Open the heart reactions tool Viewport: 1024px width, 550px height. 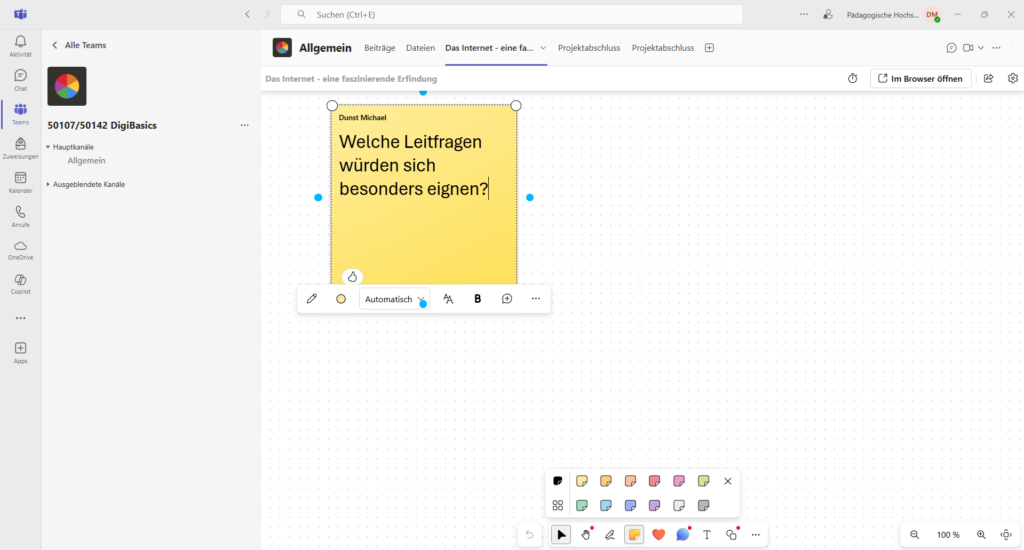(658, 535)
